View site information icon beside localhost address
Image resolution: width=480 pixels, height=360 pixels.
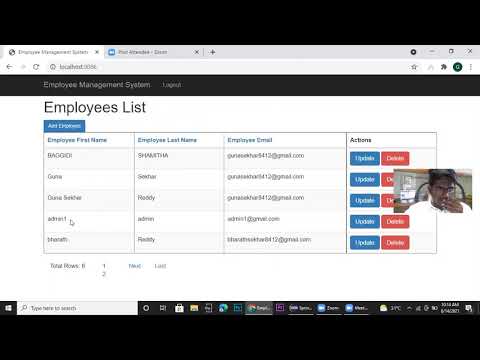(x=53, y=67)
